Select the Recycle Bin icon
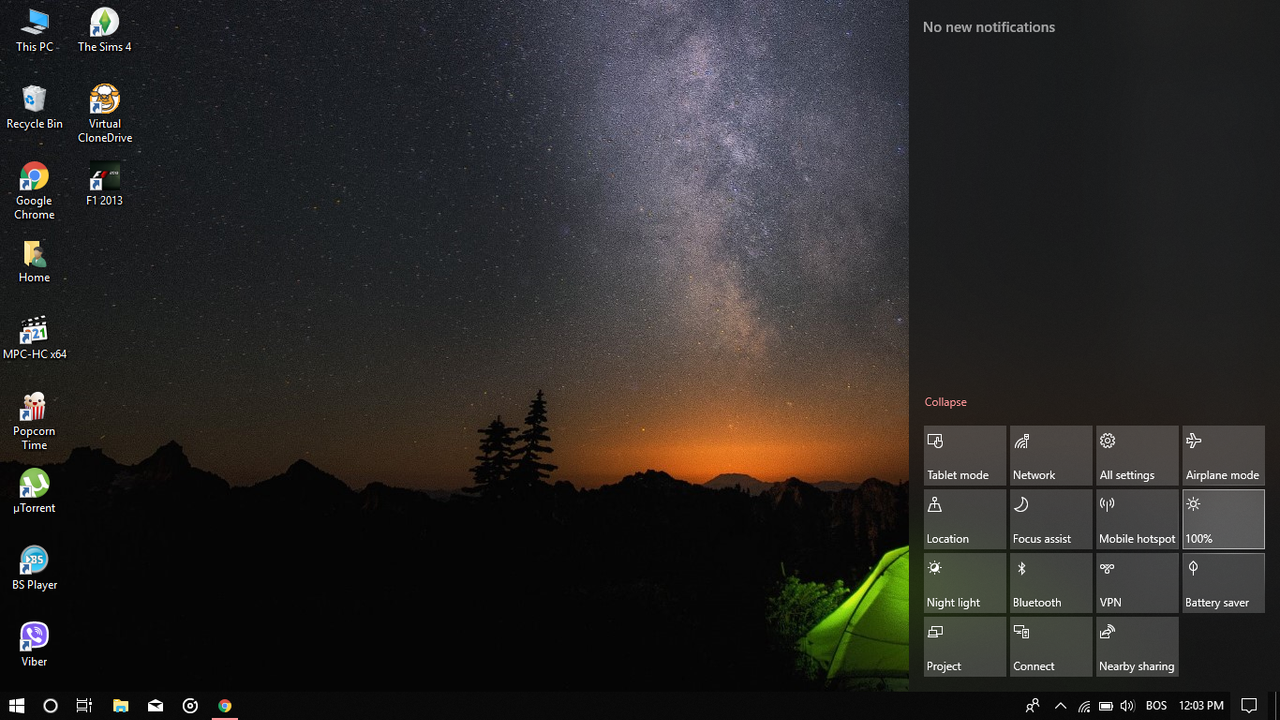Viewport: 1280px width, 720px height. (x=34, y=107)
